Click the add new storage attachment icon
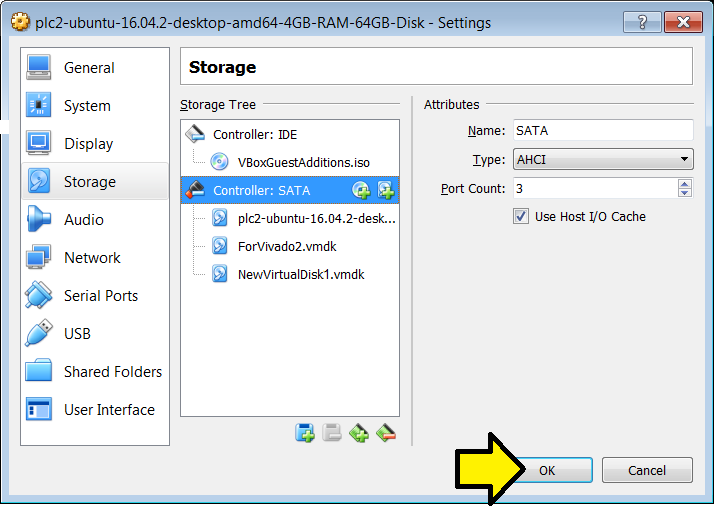 (x=305, y=433)
